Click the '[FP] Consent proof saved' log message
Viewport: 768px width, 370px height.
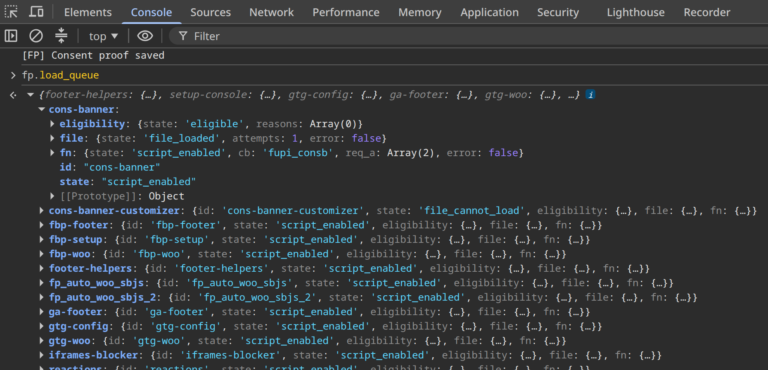click(93, 55)
